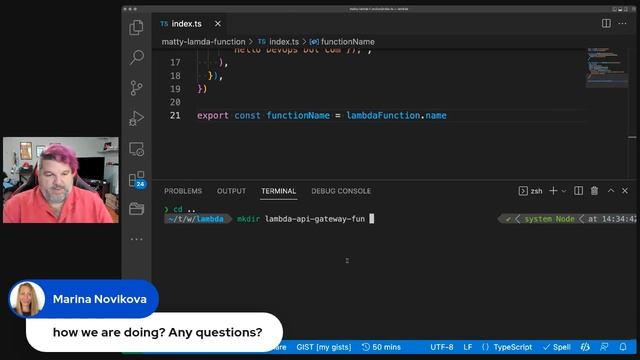Open Extensions view with 24 badge
This screenshot has width=640, height=360.
(137, 180)
